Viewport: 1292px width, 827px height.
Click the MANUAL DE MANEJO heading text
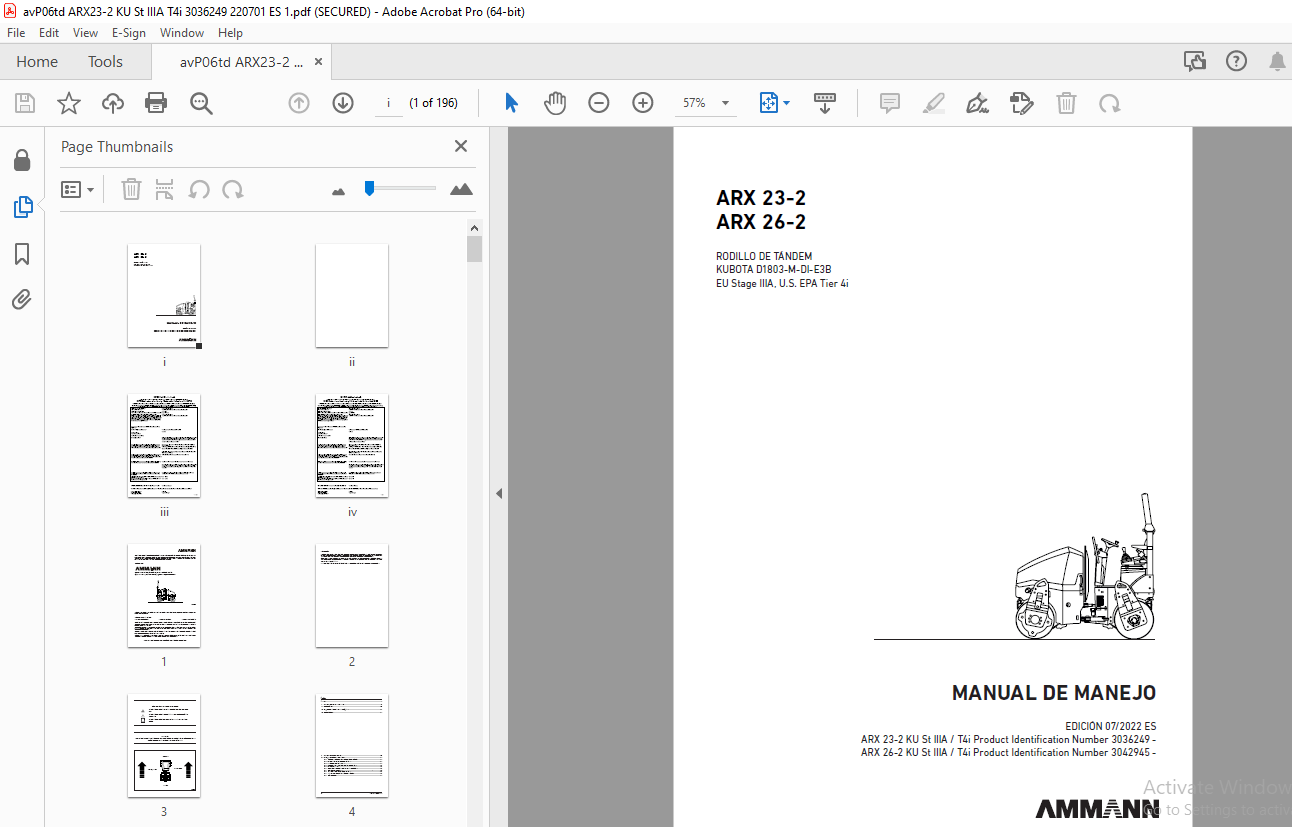click(1054, 693)
